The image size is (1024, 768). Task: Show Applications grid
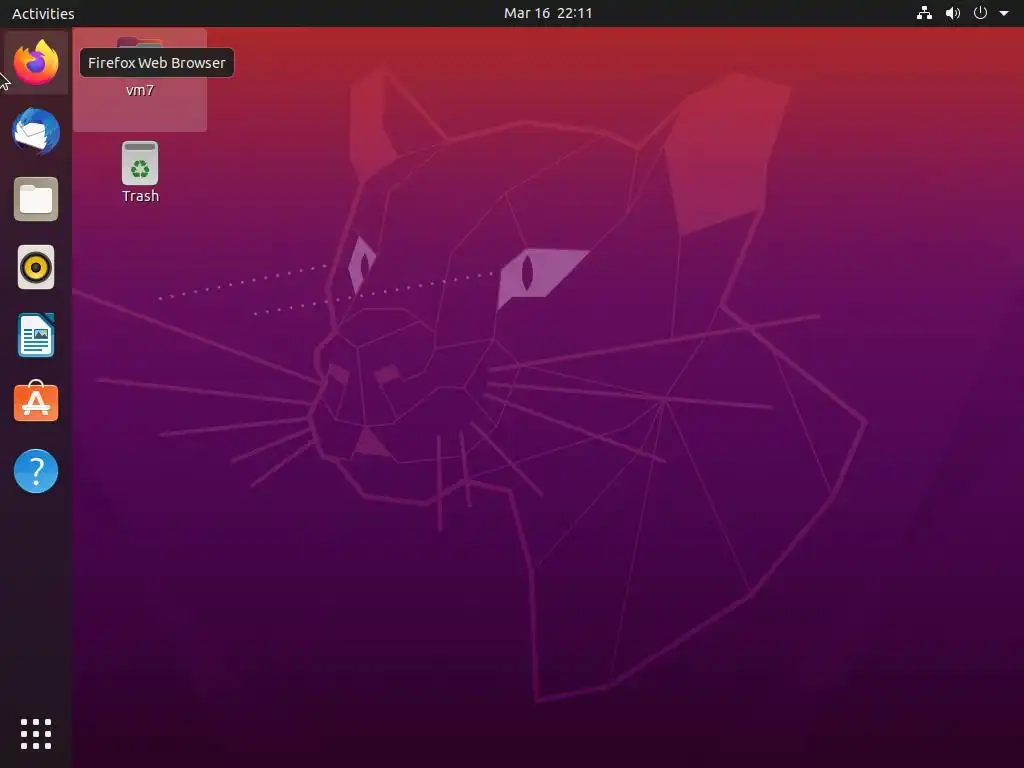36,734
